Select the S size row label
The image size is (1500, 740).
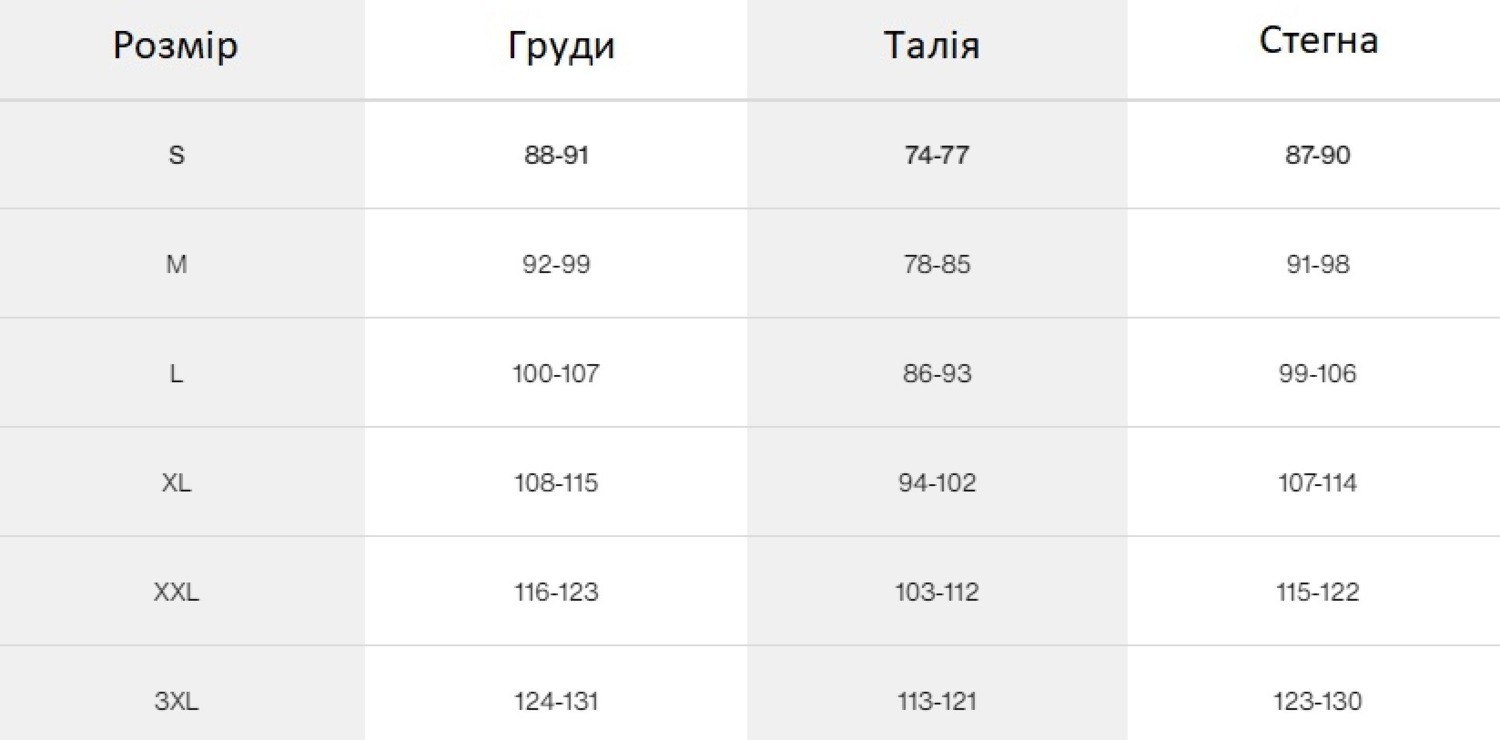(x=177, y=156)
